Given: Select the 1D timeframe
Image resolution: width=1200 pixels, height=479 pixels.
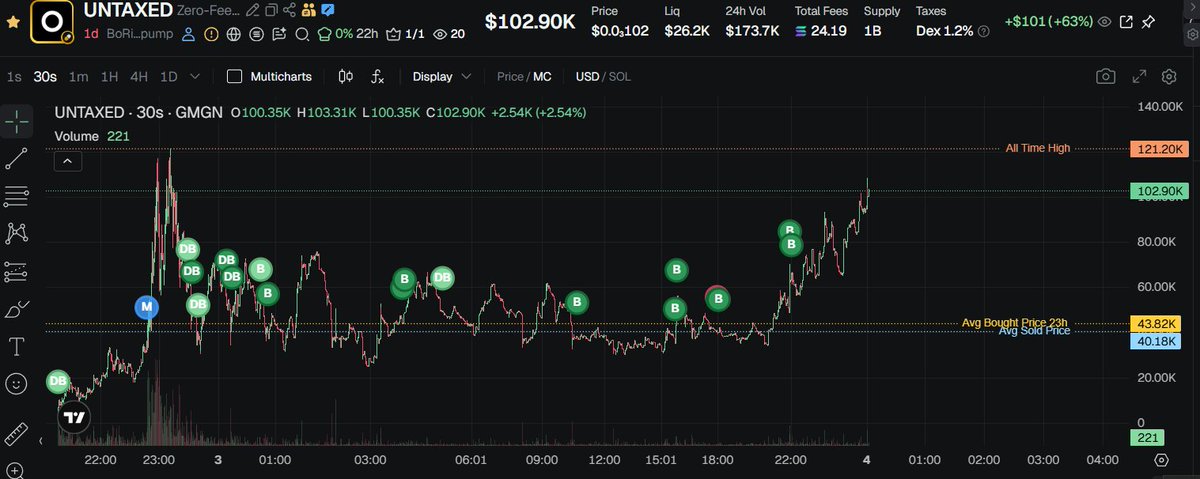Looking at the screenshot, I should 169,76.
